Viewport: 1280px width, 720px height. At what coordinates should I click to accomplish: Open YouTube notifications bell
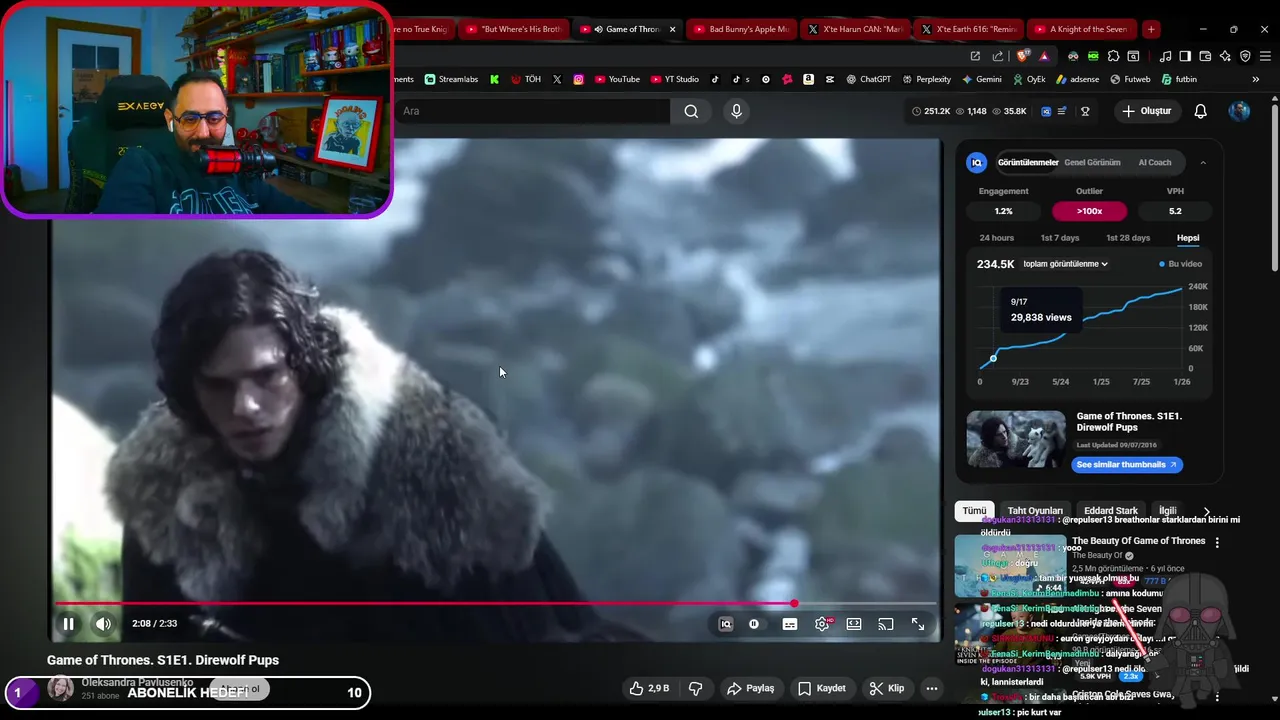click(1200, 111)
